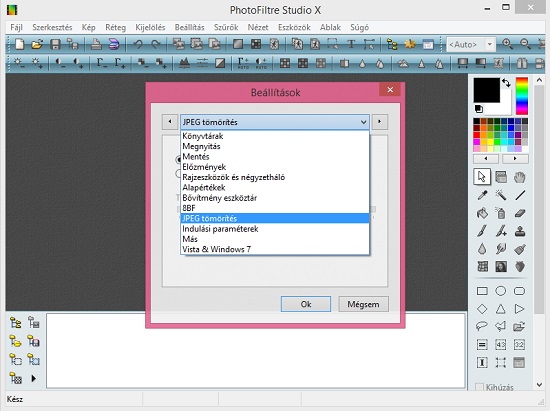Screen dimensions: 550x411
Task: Choose the Lasso selection shape
Action: pos(482,326)
